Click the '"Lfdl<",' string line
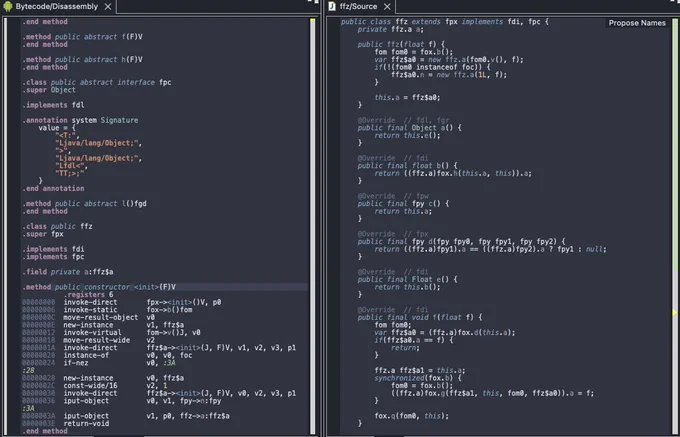680x437 pixels. [72, 166]
